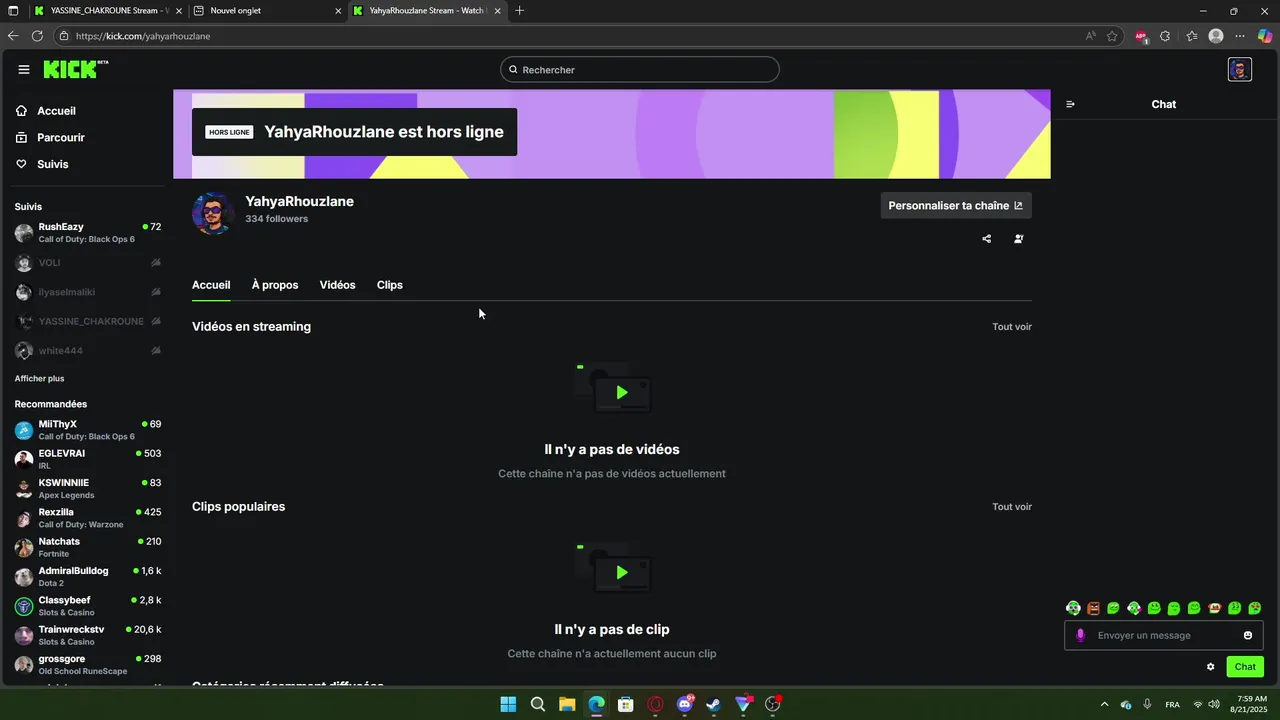
Task: Open the emoji picker in chat
Action: point(1248,636)
